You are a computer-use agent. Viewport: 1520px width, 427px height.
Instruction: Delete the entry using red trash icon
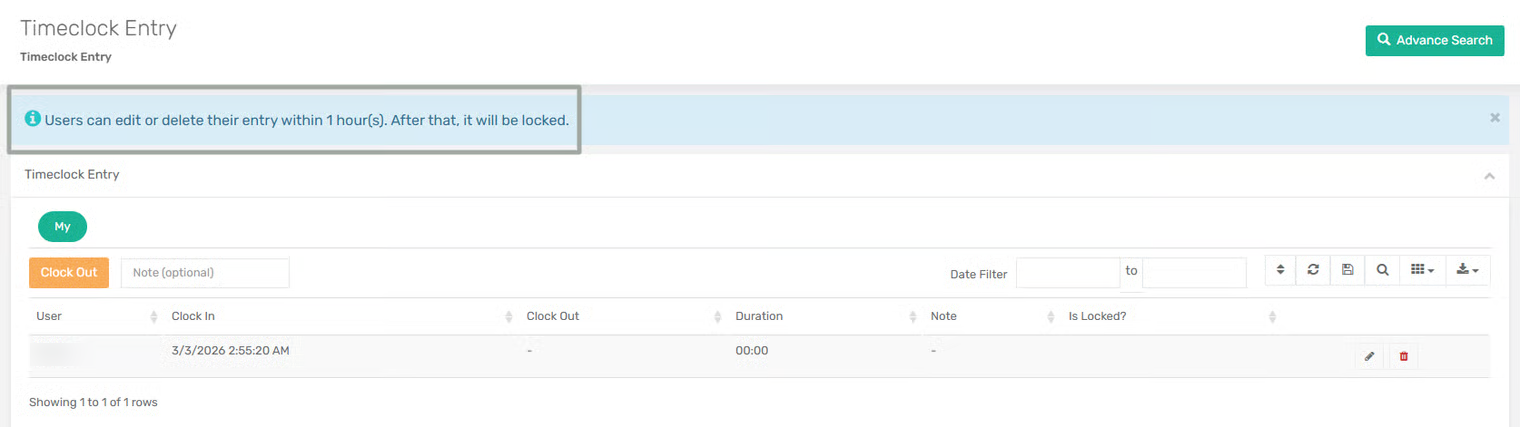[x=1403, y=356]
